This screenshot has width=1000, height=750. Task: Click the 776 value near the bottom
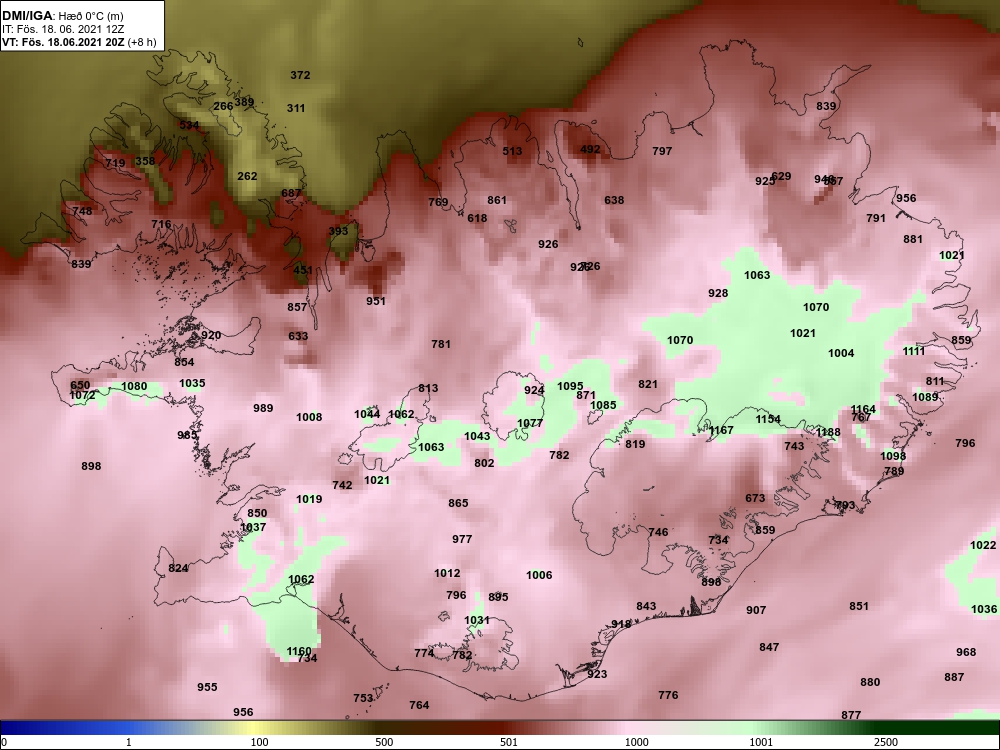pos(668,695)
